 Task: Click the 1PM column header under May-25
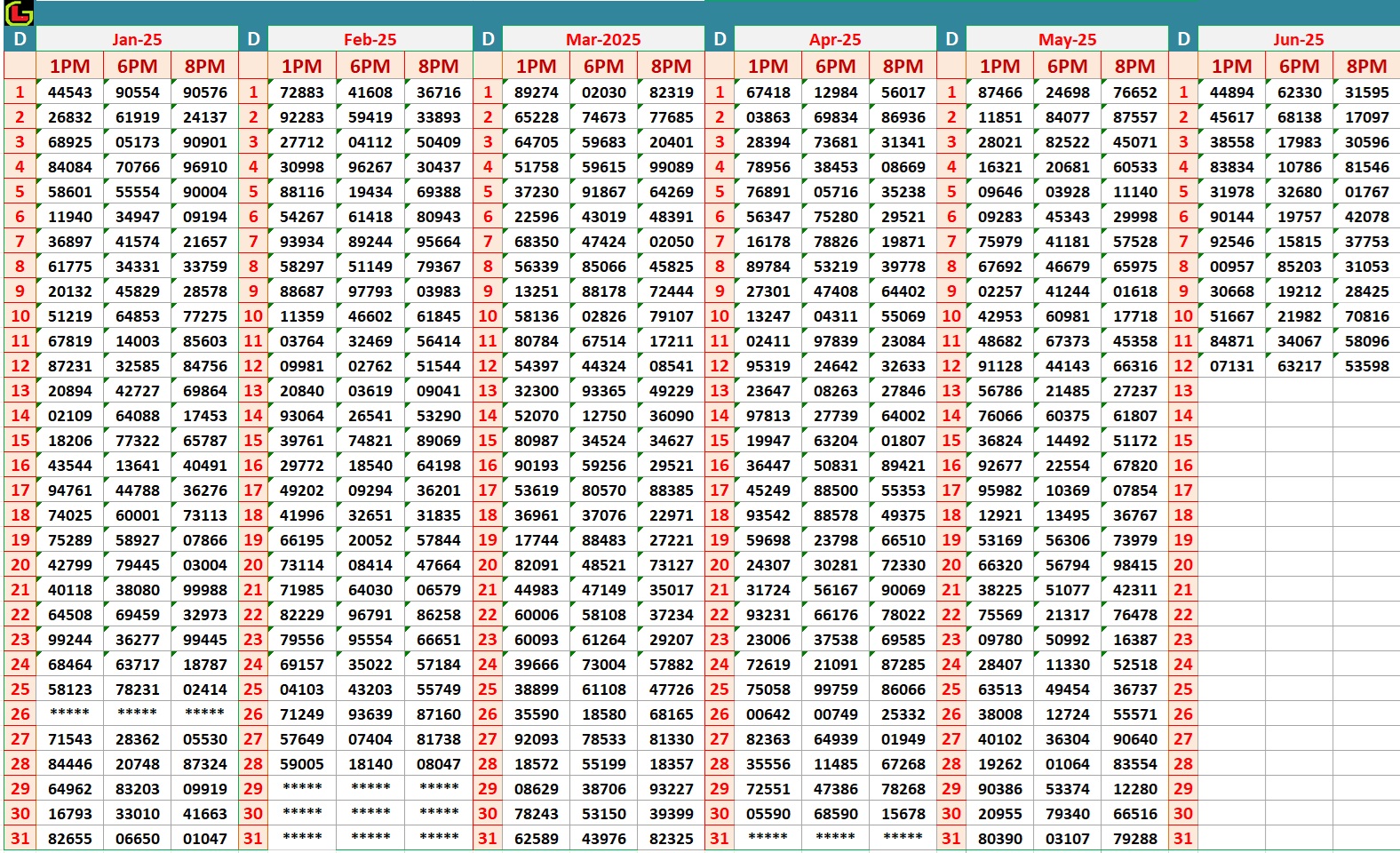(999, 67)
